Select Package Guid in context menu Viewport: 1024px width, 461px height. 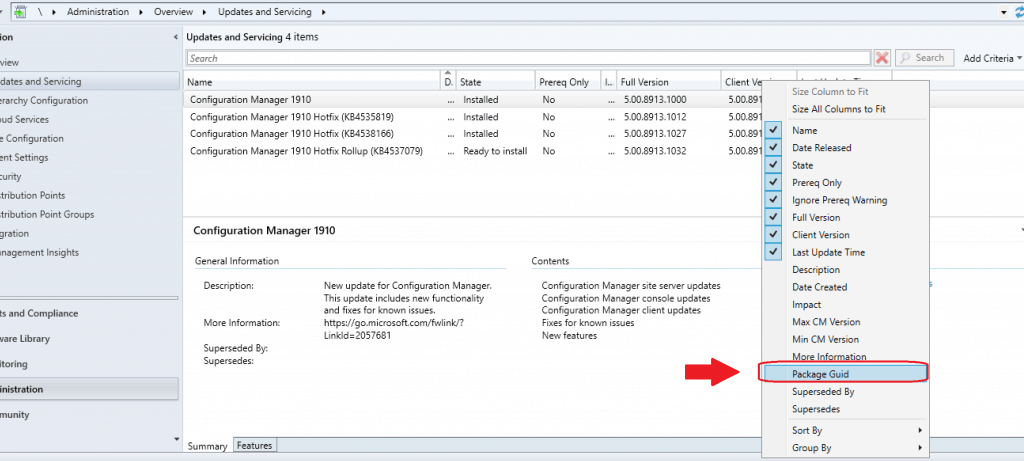846,374
